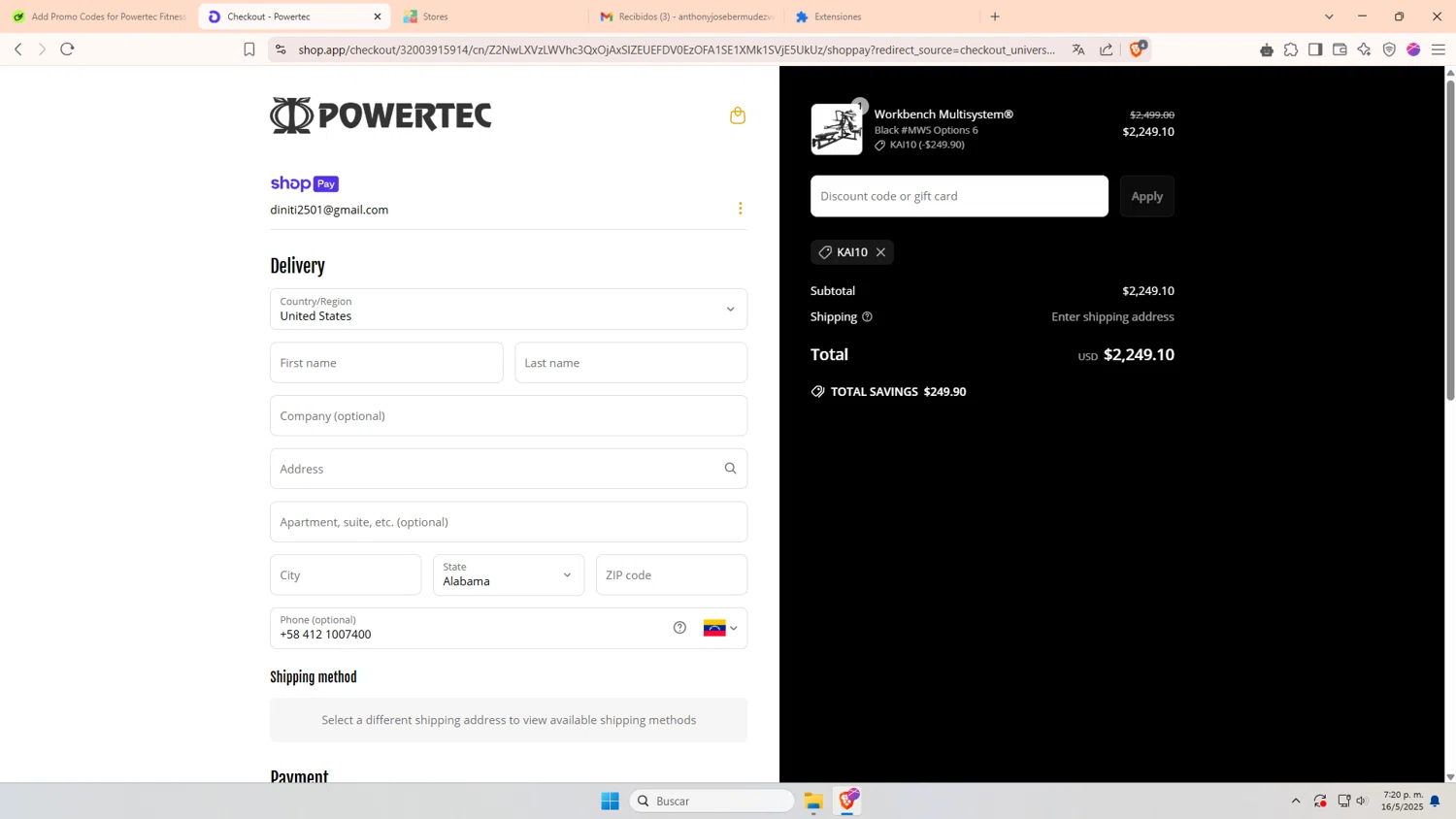
Task: Click the taskbar clock and date
Action: [1404, 801]
